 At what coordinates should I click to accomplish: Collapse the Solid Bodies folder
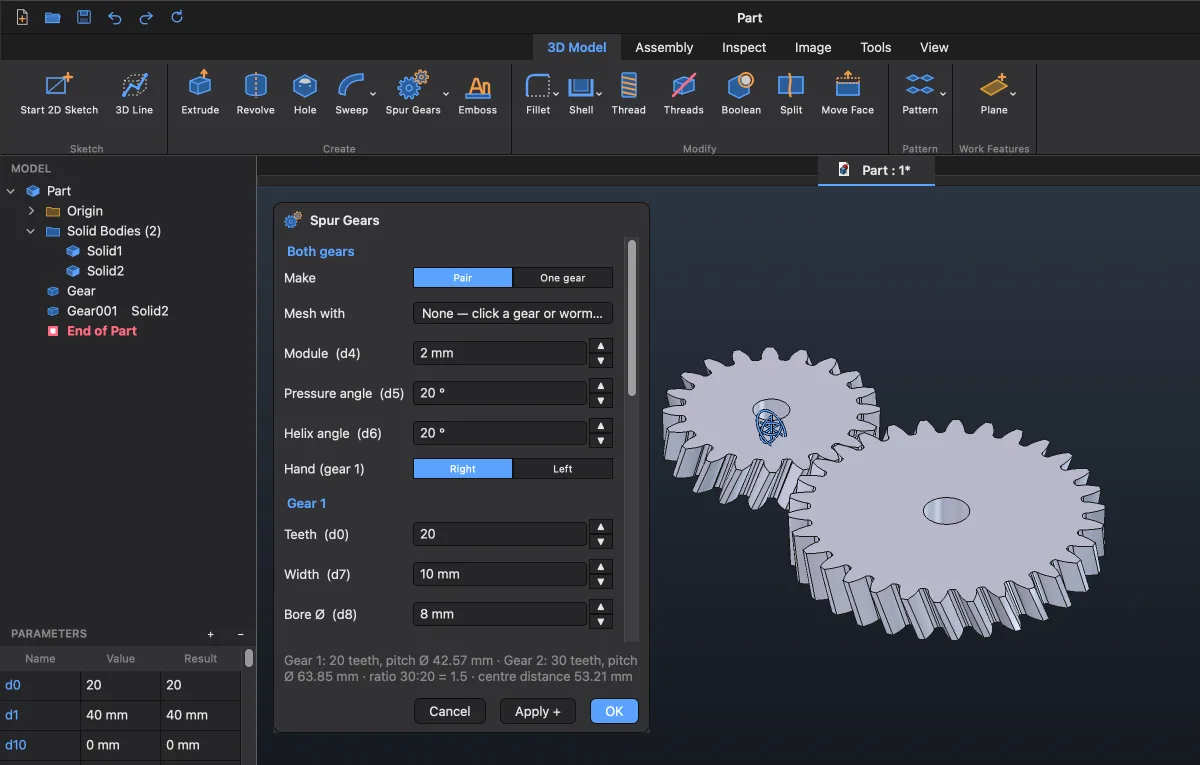click(x=31, y=231)
